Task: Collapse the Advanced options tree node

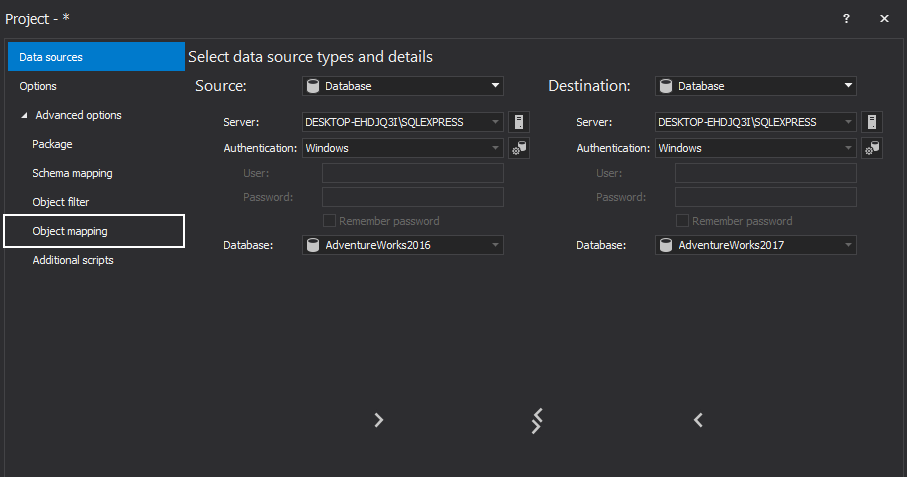Action: pos(24,115)
